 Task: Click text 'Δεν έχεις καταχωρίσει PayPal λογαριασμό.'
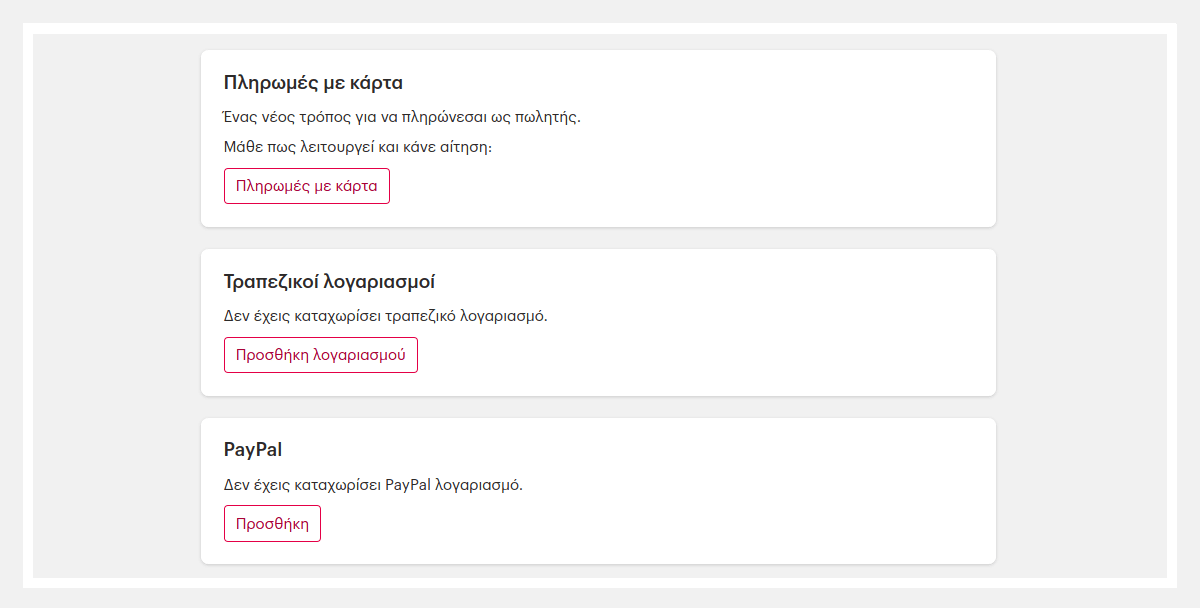[x=374, y=485]
